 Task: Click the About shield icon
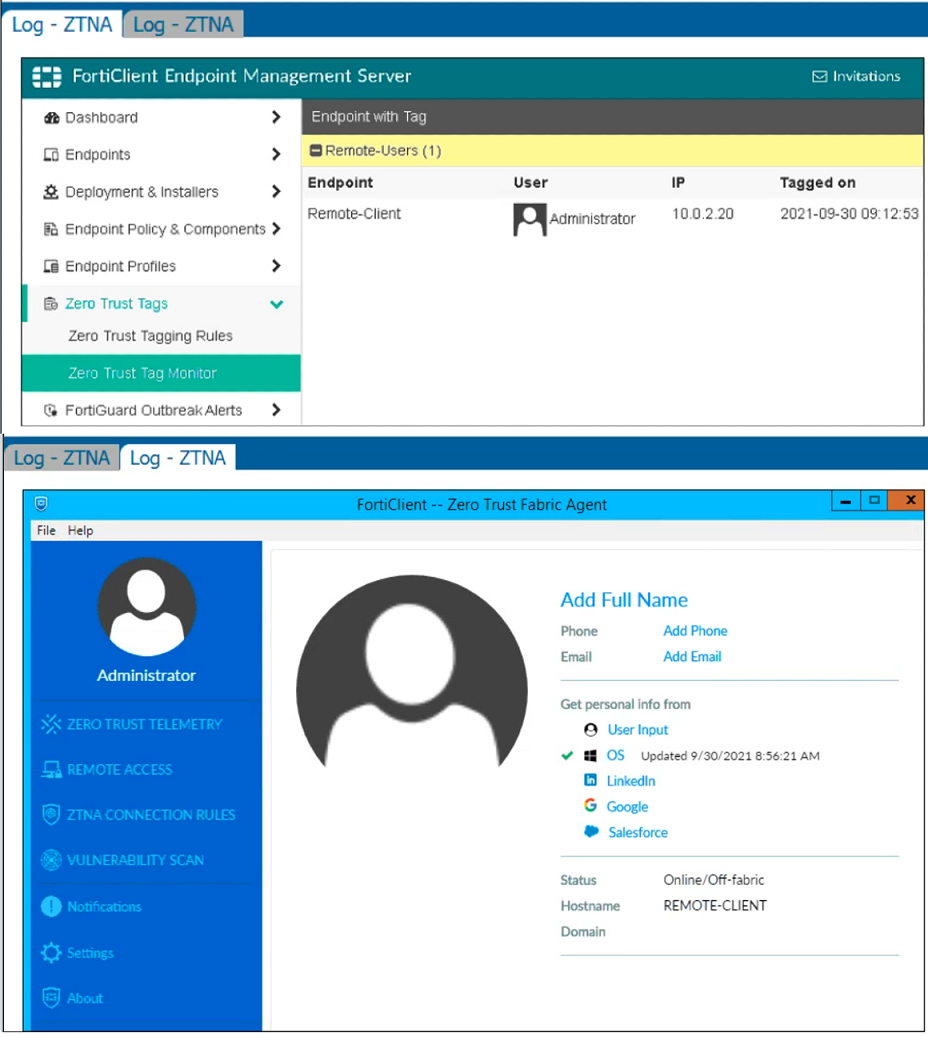[x=51, y=997]
